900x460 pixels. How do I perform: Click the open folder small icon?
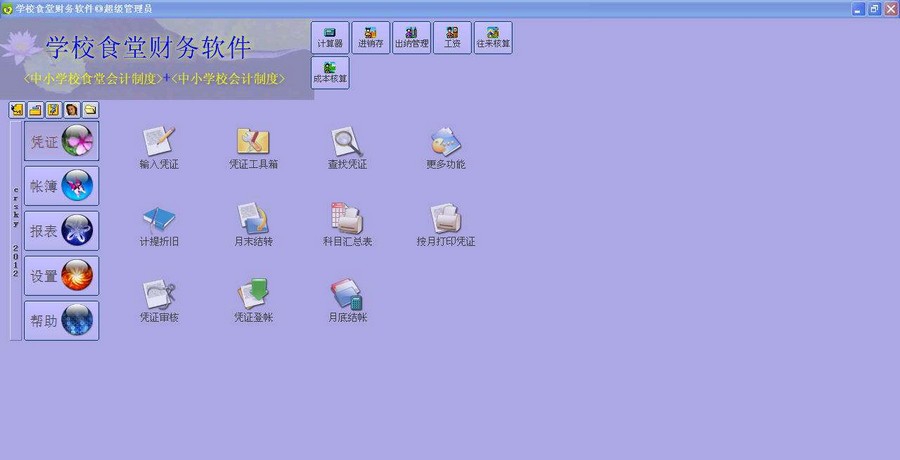click(x=90, y=110)
